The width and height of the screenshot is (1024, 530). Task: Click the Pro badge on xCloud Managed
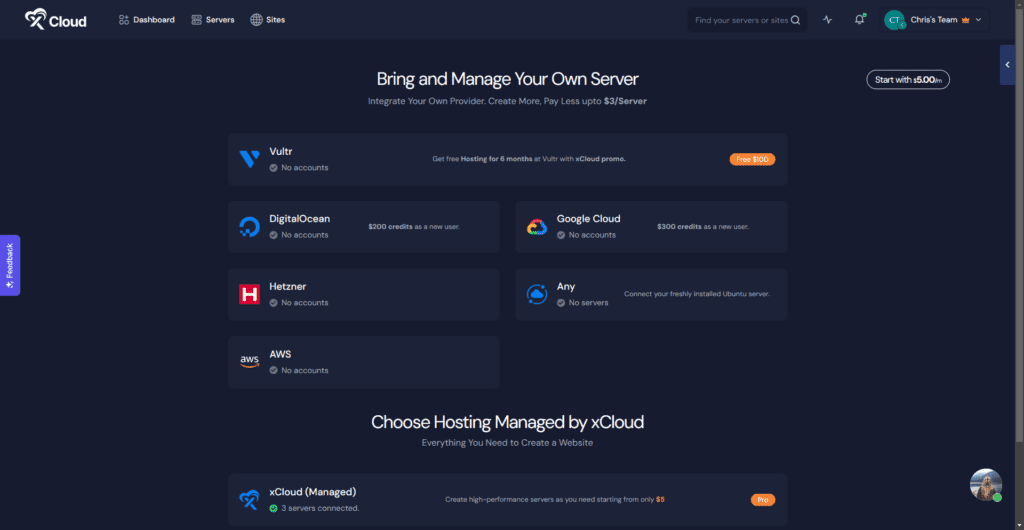tap(762, 500)
